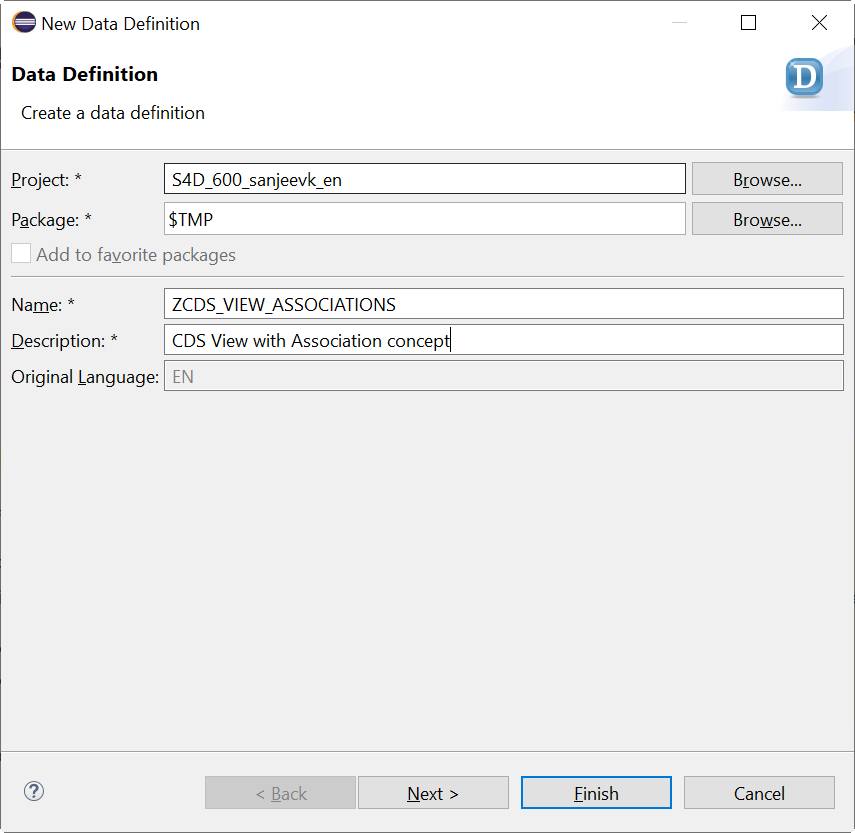Viewport: 855px width, 833px height.
Task: Cancel the data definition wizard
Action: [x=759, y=793]
